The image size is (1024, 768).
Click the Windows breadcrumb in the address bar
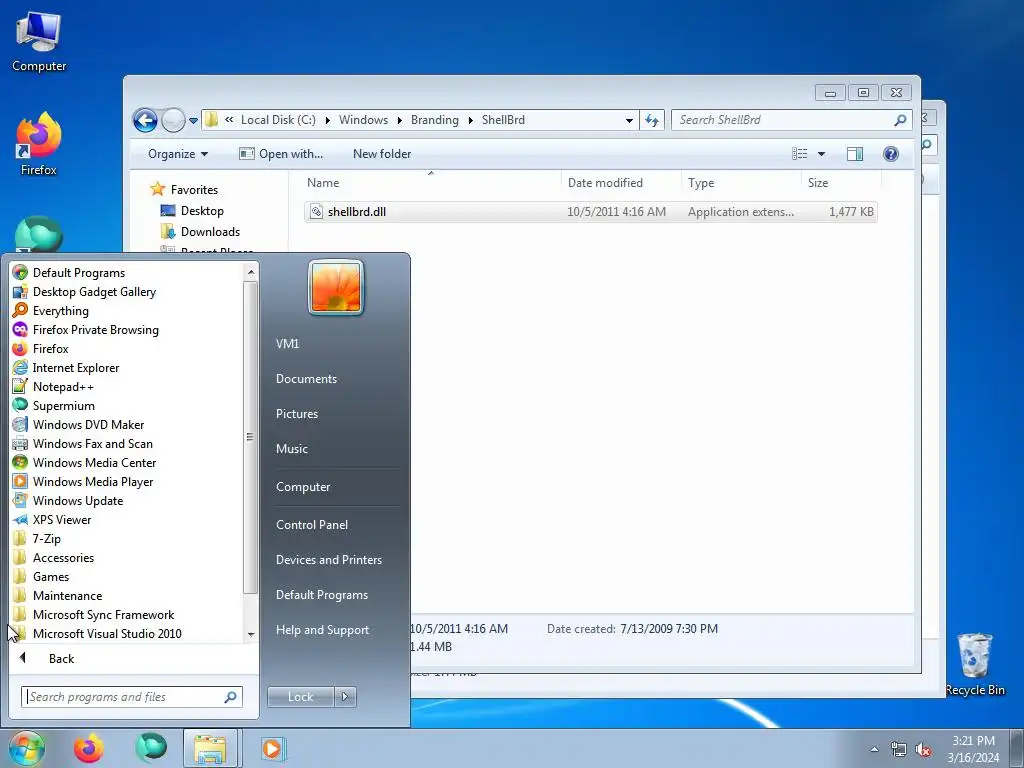[363, 120]
